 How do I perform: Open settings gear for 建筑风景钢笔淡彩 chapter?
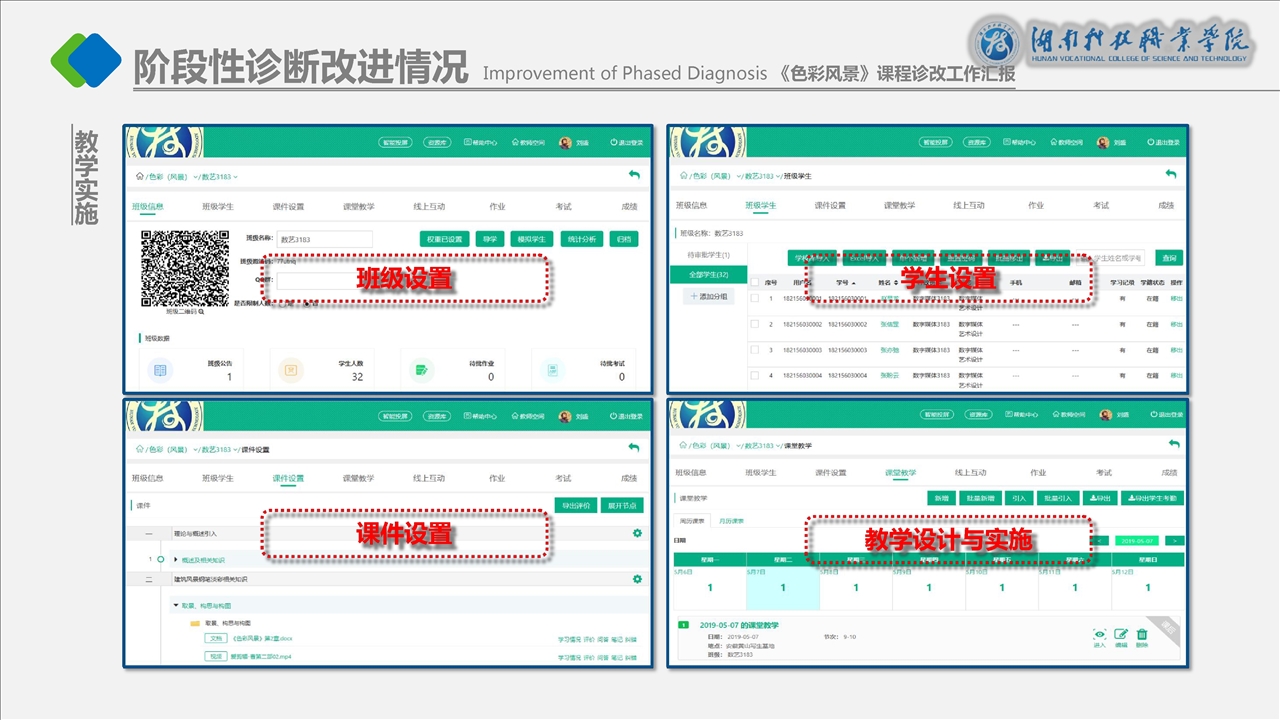pos(637,579)
